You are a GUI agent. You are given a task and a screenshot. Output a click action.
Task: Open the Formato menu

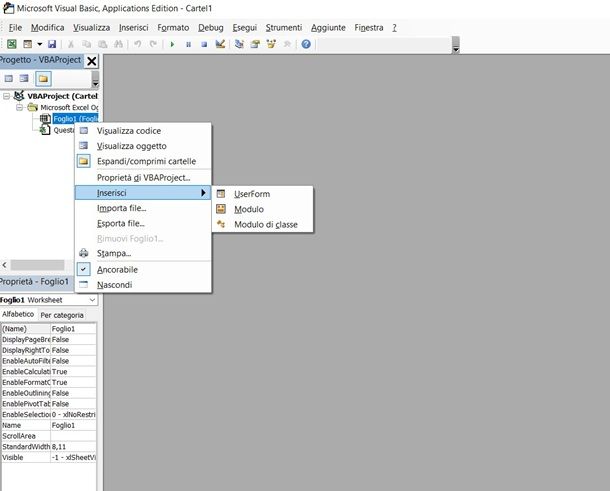[x=173, y=28]
